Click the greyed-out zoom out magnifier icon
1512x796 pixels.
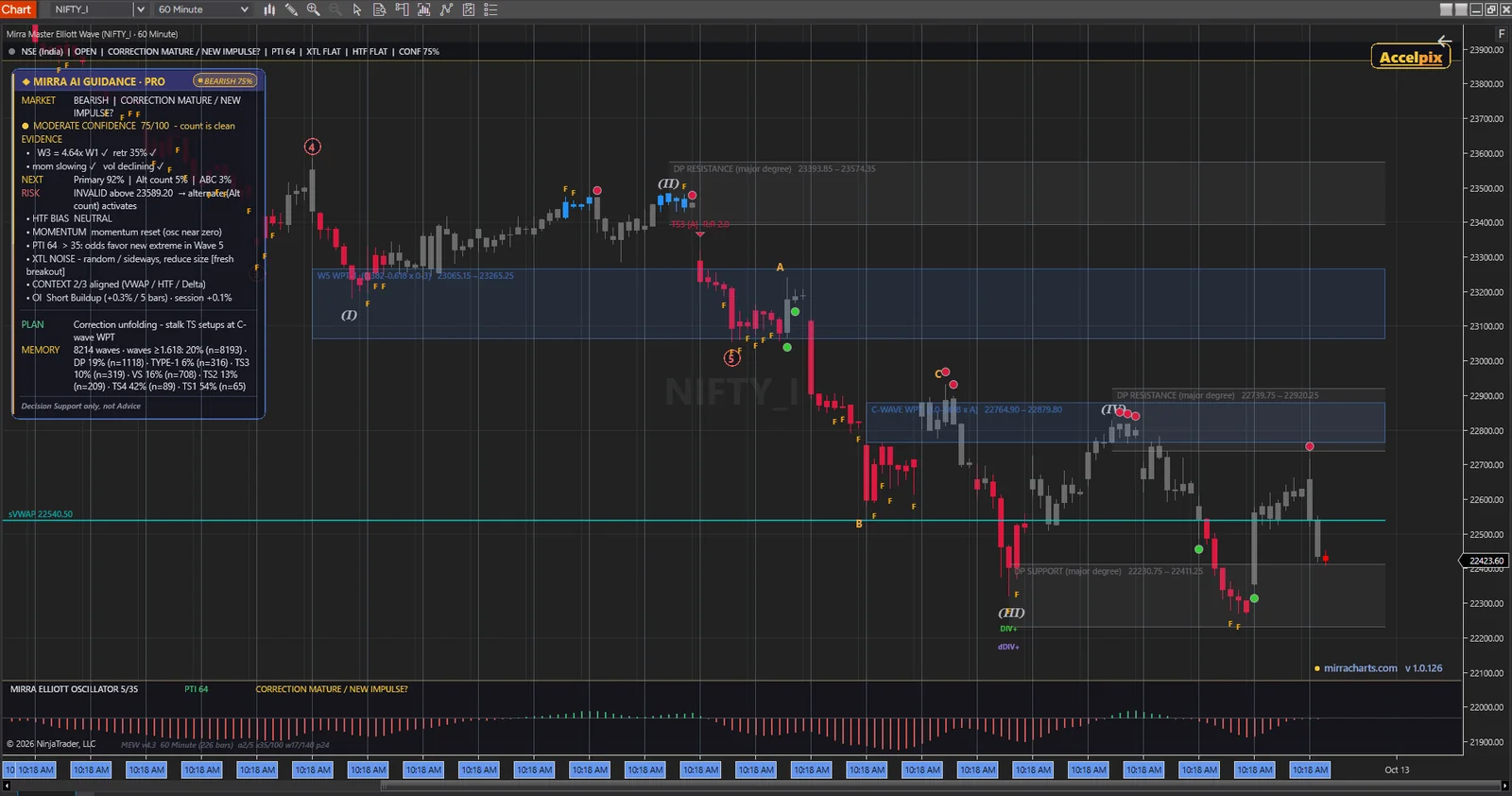point(335,9)
